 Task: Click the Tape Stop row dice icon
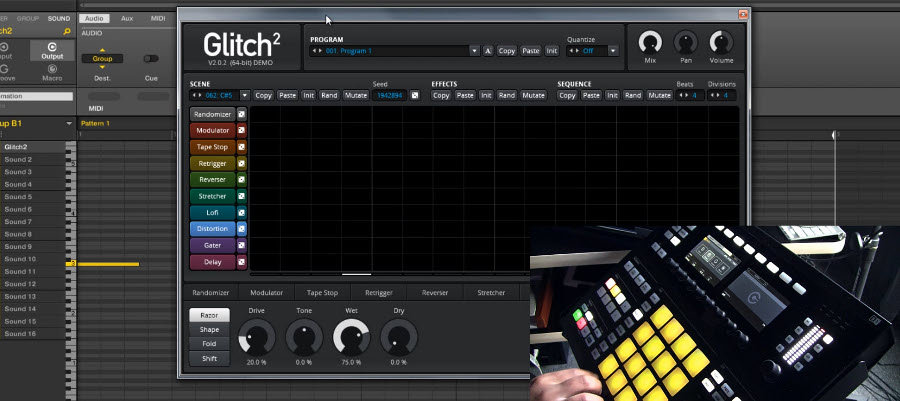[x=242, y=147]
